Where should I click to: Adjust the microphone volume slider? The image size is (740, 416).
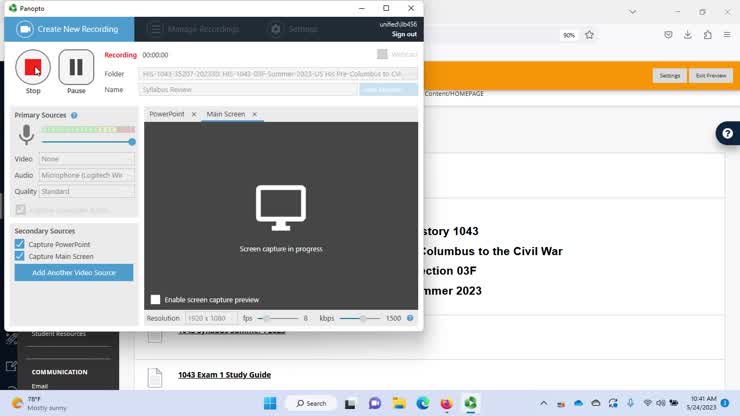pyautogui.click(x=131, y=142)
